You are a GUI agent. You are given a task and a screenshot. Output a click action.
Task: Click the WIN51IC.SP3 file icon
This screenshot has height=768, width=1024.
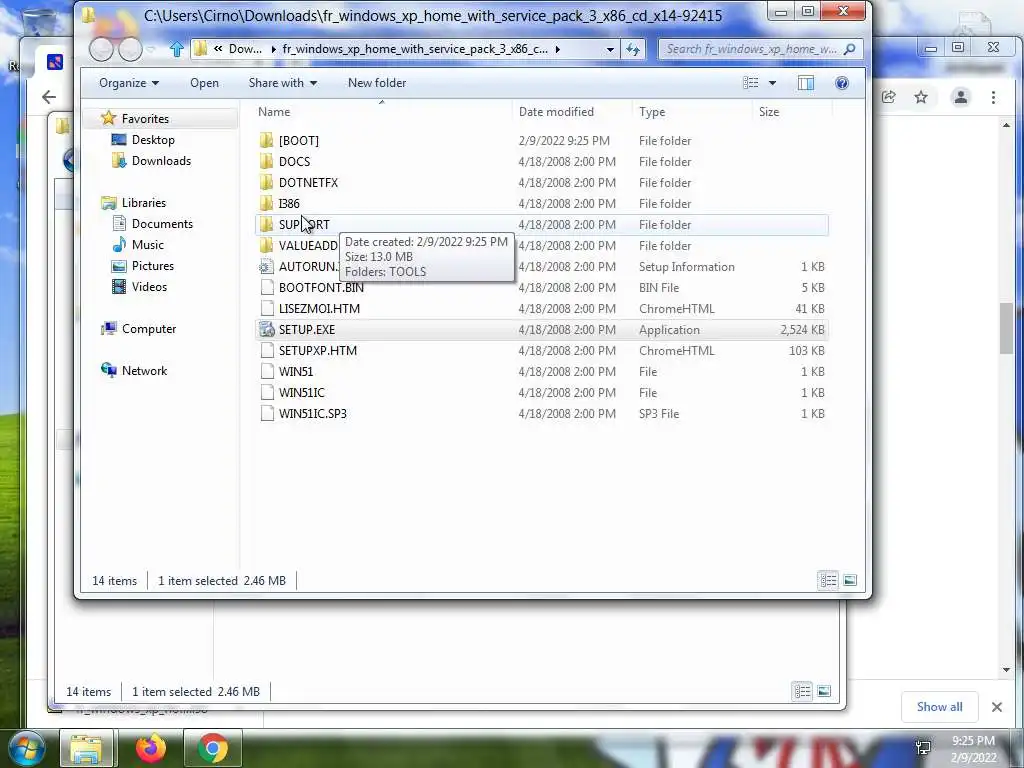(266, 413)
